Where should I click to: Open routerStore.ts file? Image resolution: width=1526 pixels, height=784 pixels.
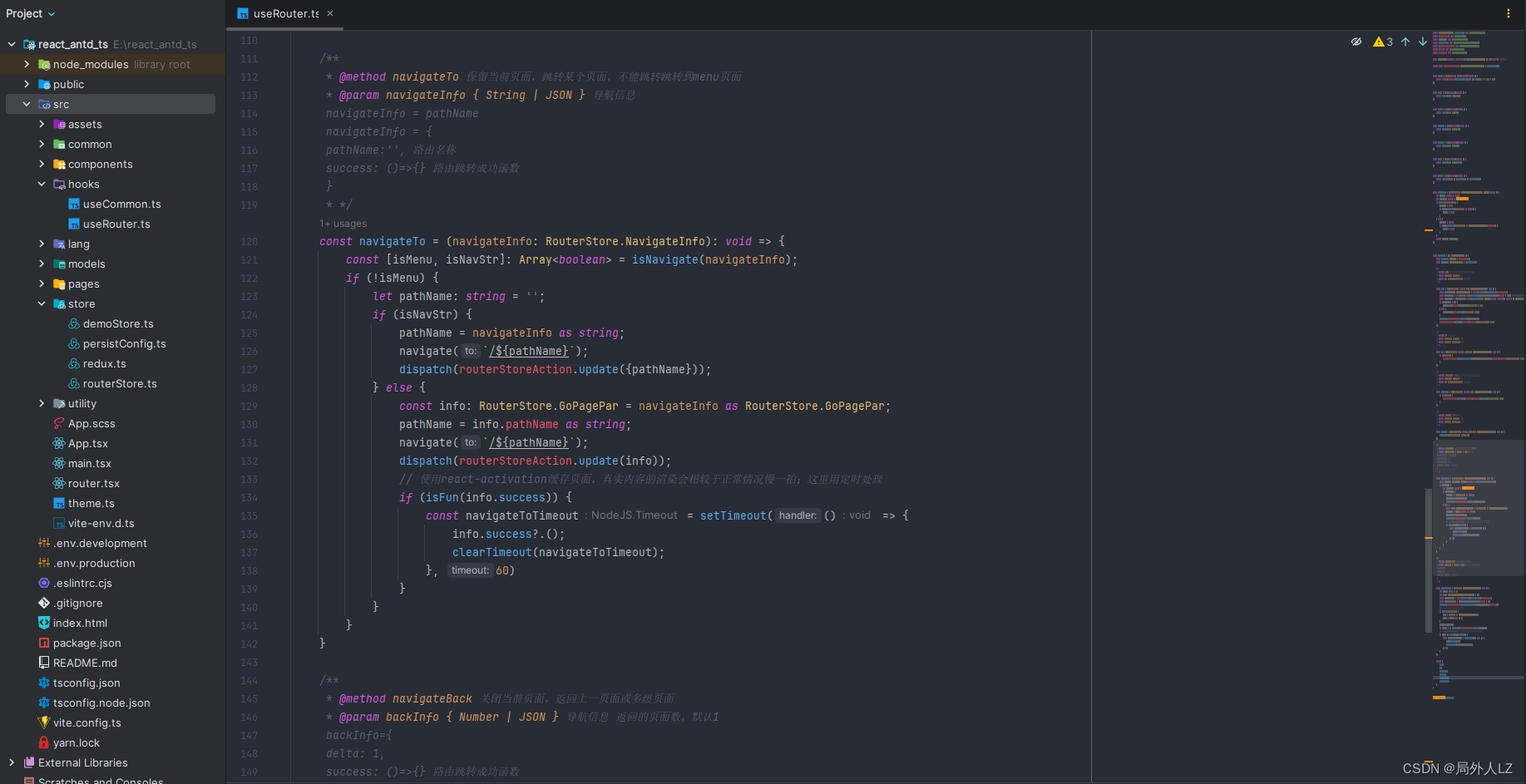[x=120, y=383]
